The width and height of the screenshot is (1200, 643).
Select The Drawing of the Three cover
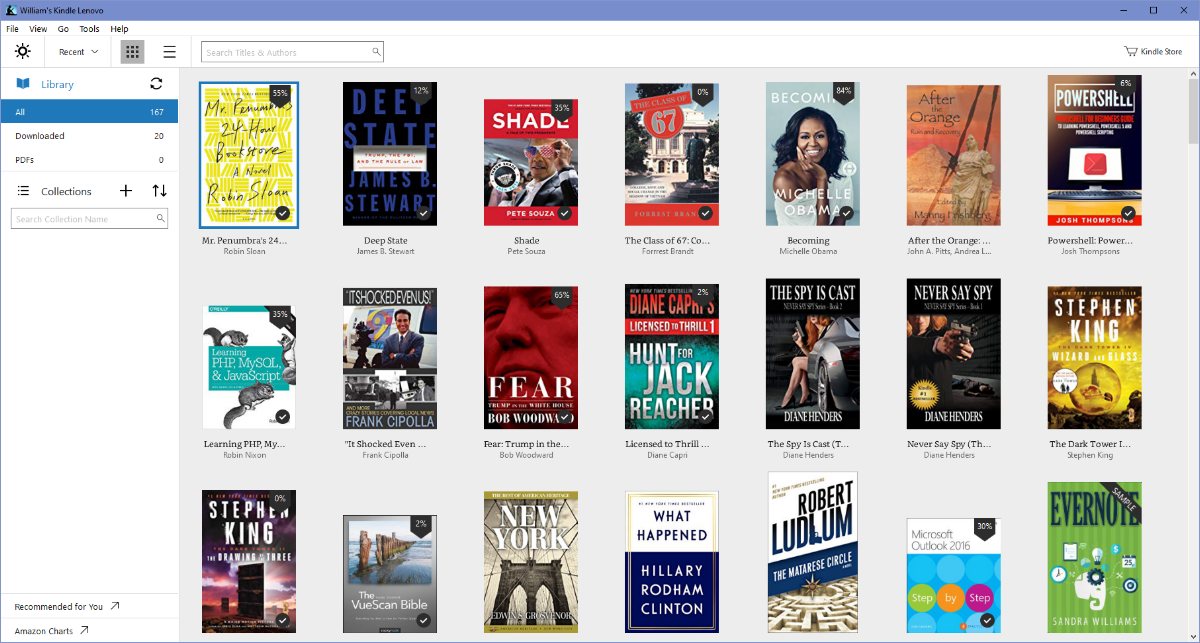pyautogui.click(x=248, y=561)
